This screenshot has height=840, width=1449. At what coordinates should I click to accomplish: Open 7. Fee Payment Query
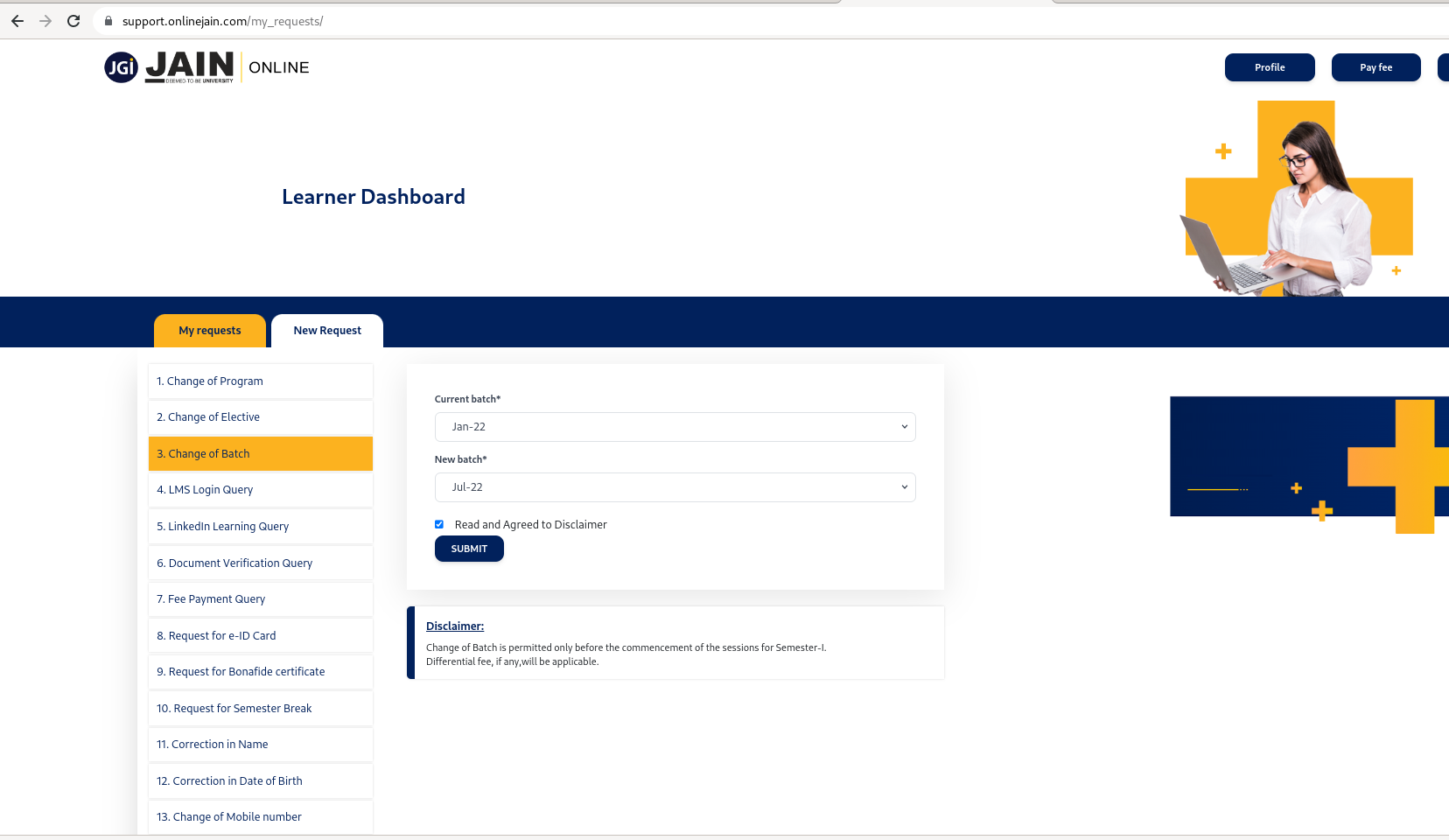tap(261, 599)
